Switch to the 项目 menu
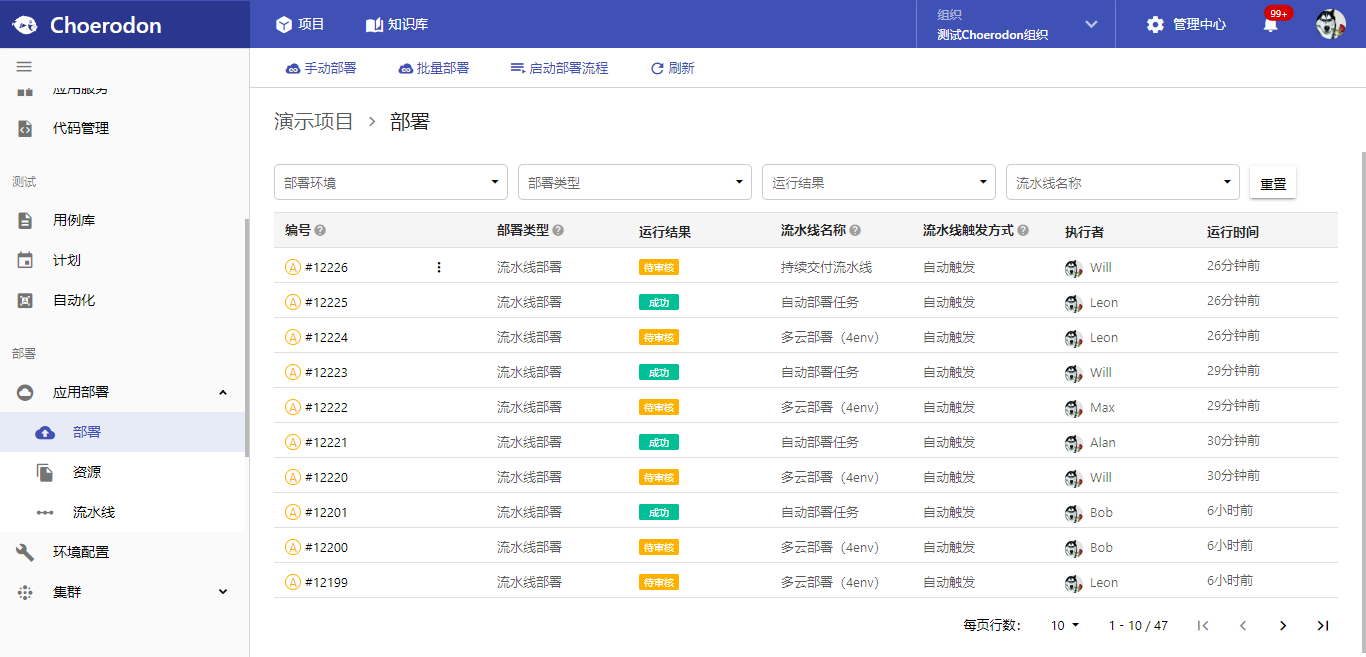Image resolution: width=1366 pixels, height=657 pixels. (302, 24)
